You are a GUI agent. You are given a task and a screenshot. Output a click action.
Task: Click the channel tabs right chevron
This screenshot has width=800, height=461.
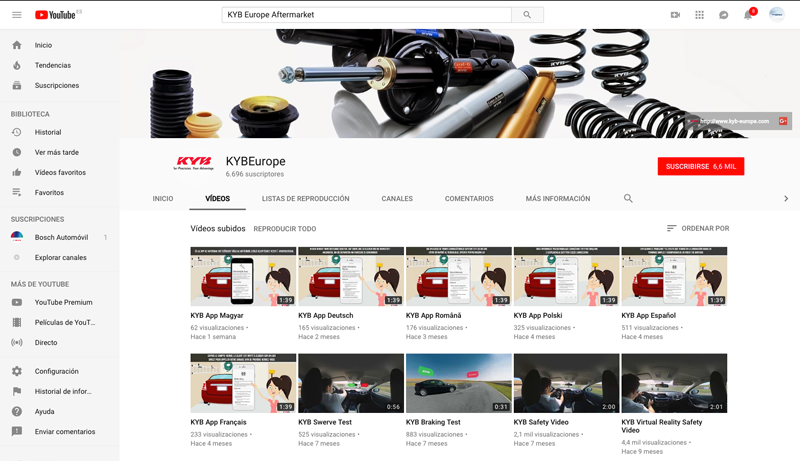786,198
